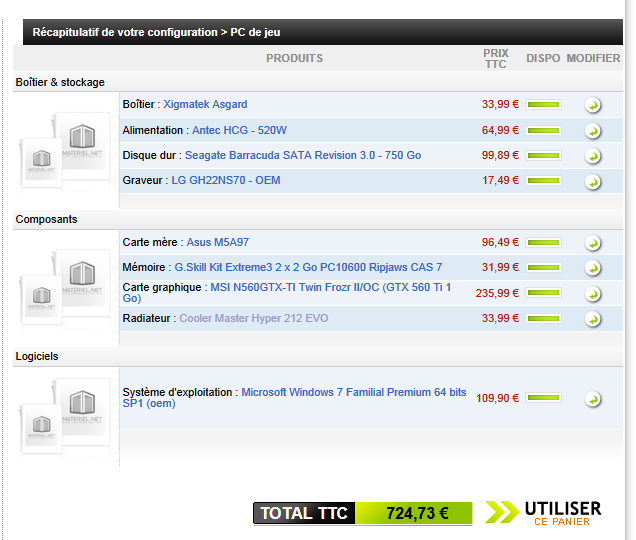Click the Utiliser ce panier button

point(544,513)
